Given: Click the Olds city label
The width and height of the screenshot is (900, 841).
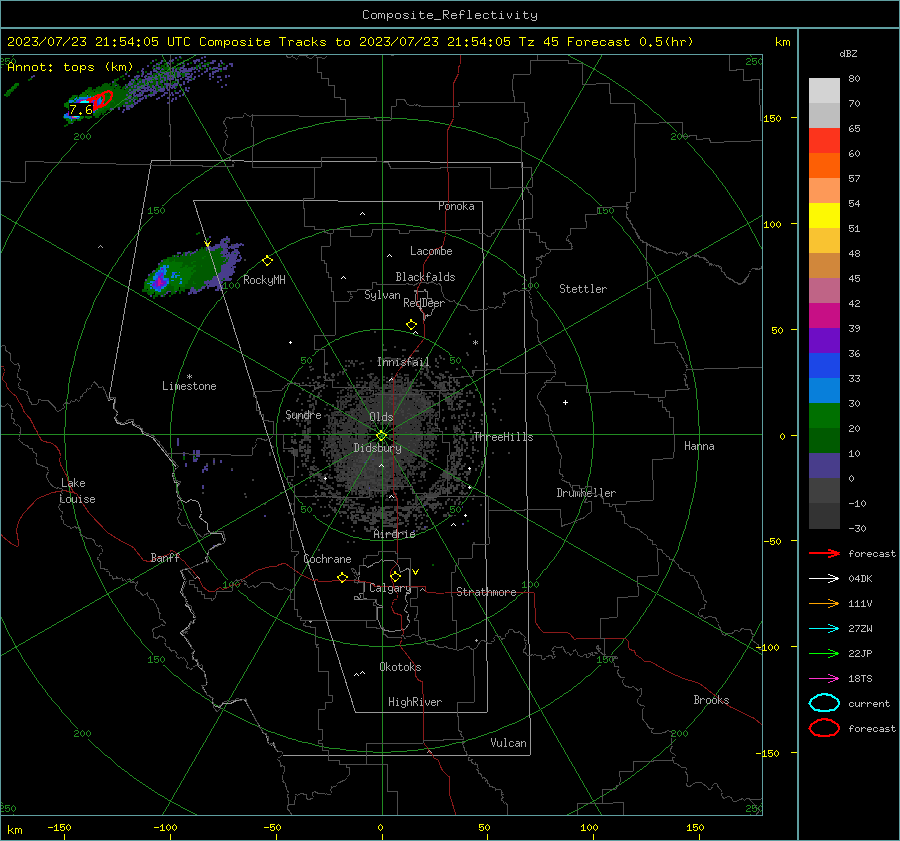Looking at the screenshot, I should click(x=381, y=417).
